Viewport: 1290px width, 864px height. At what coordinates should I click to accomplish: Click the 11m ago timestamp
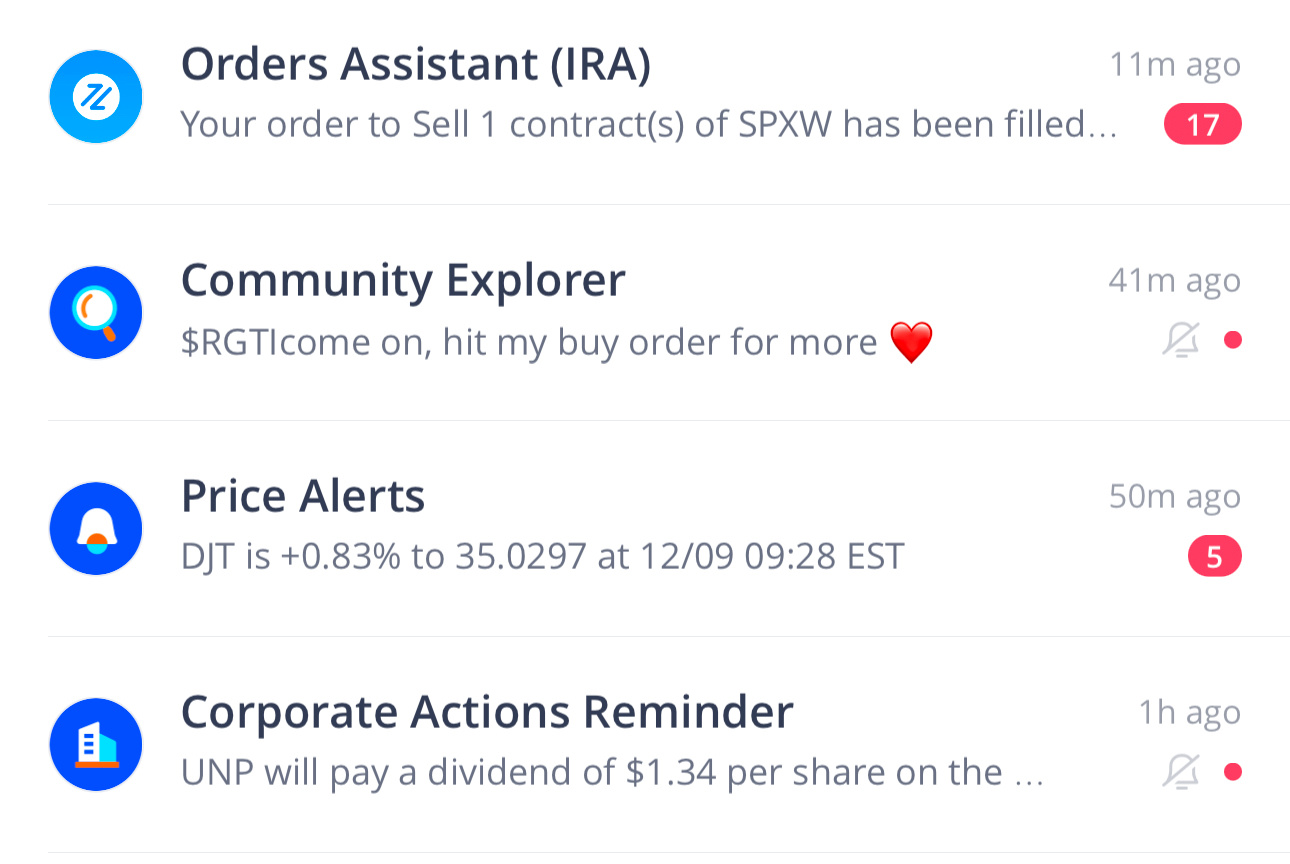click(1174, 65)
